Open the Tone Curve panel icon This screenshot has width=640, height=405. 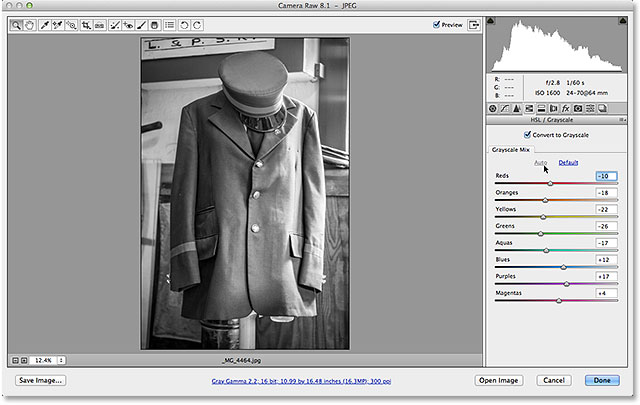tap(507, 107)
